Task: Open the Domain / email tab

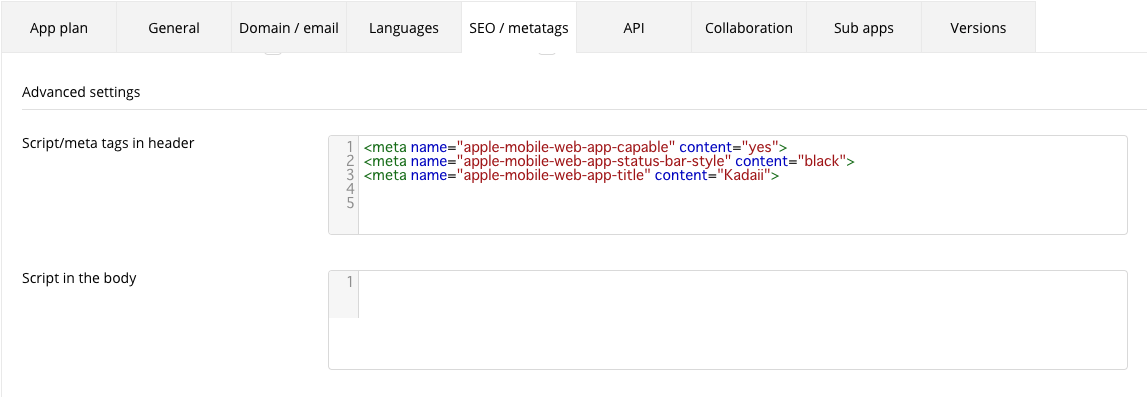Action: click(x=289, y=28)
